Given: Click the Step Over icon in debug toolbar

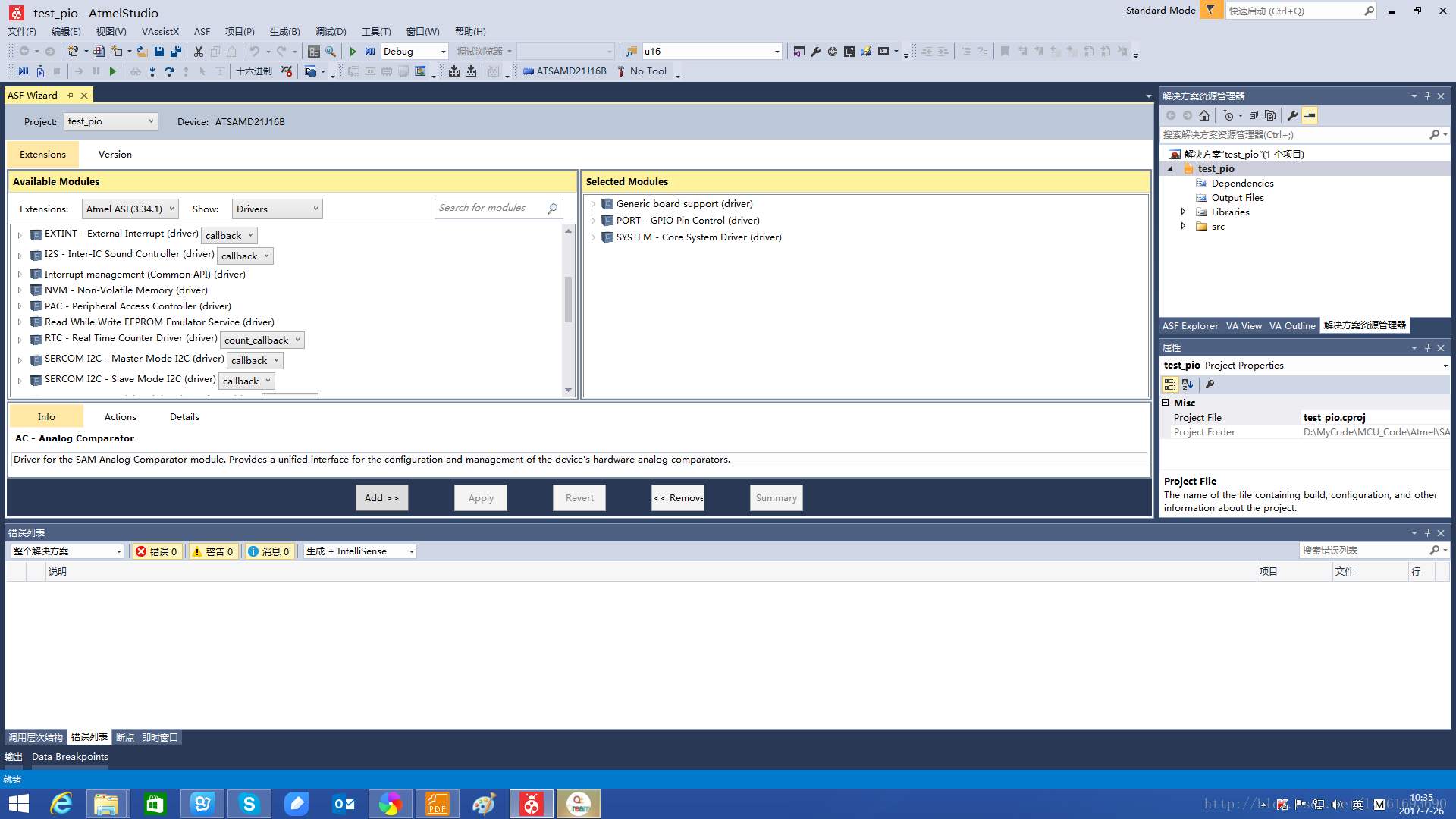Looking at the screenshot, I should 169,71.
